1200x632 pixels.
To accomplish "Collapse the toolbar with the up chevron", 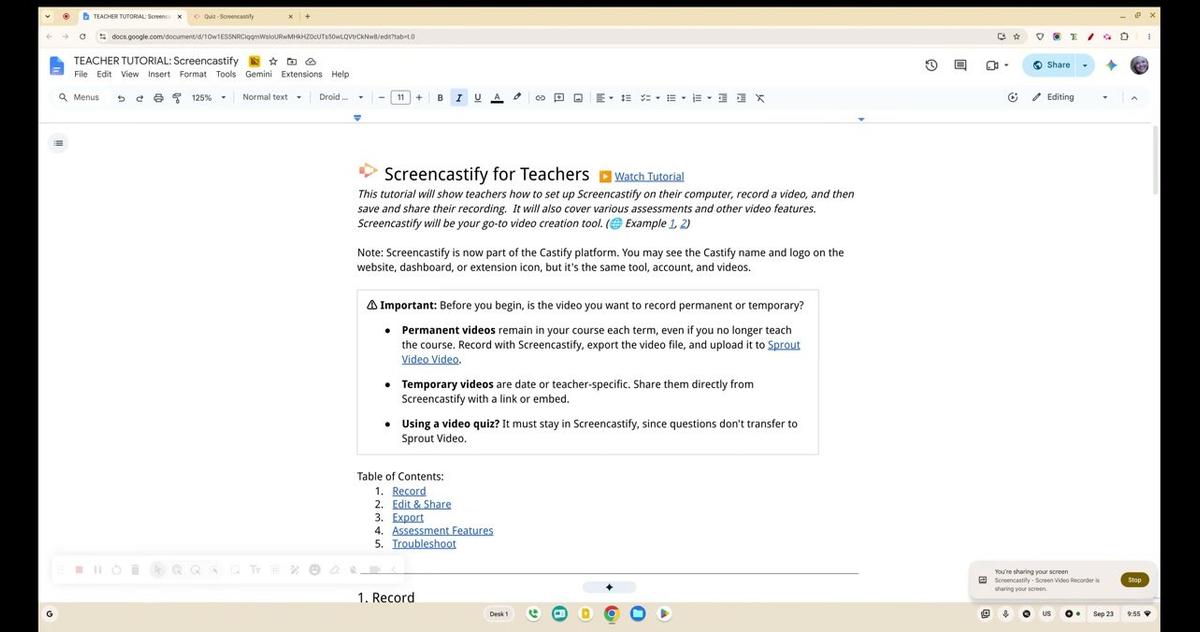I will pos(1134,98).
